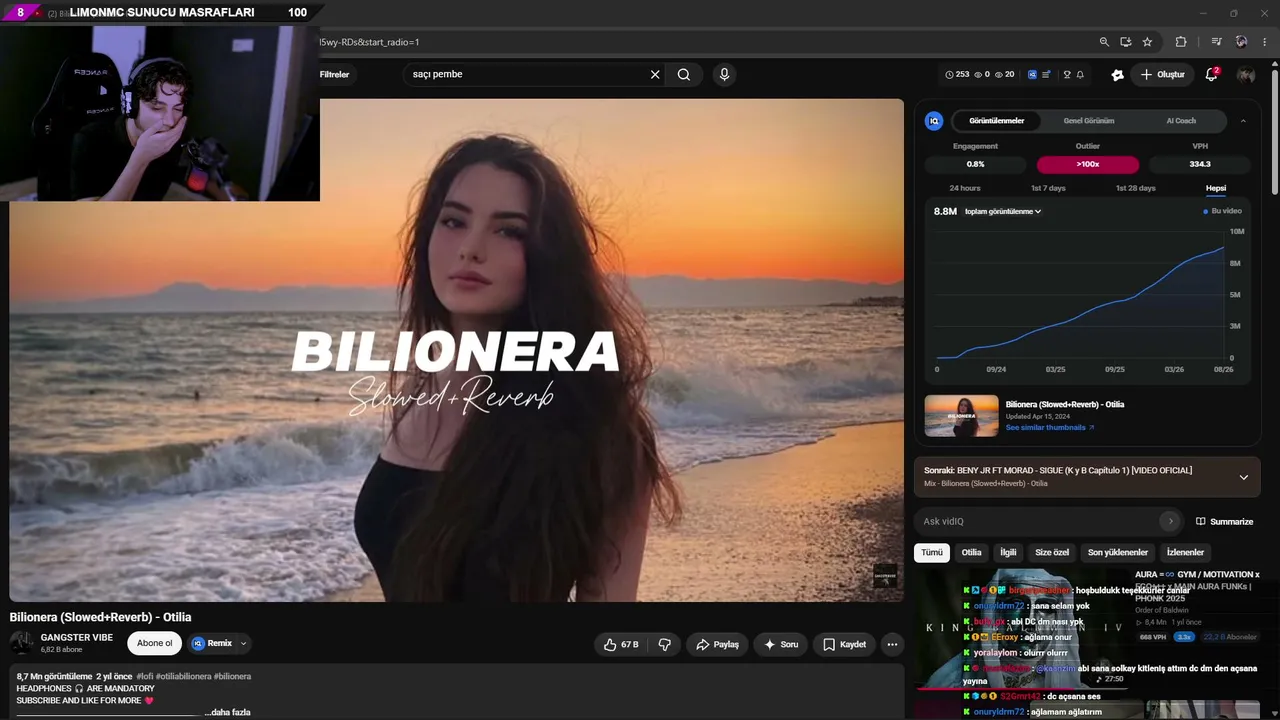The height and width of the screenshot is (720, 1280).
Task: Dislike the video with thumbs down
Action: coord(665,645)
